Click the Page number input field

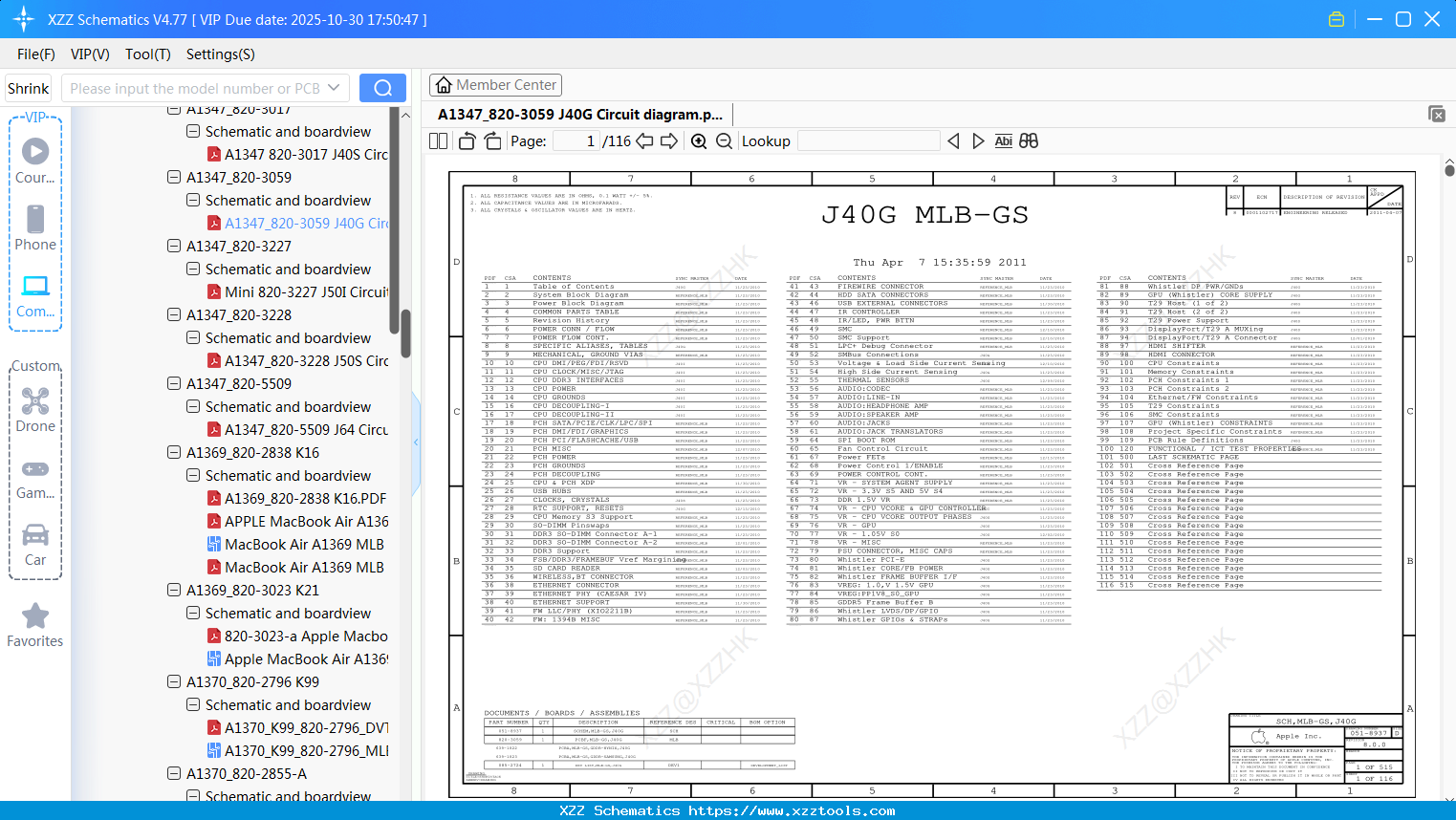(x=576, y=141)
